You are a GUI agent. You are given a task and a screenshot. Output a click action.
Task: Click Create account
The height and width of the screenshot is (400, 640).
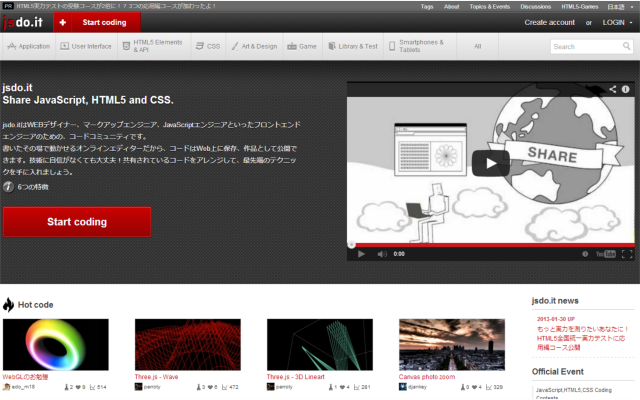point(549,22)
